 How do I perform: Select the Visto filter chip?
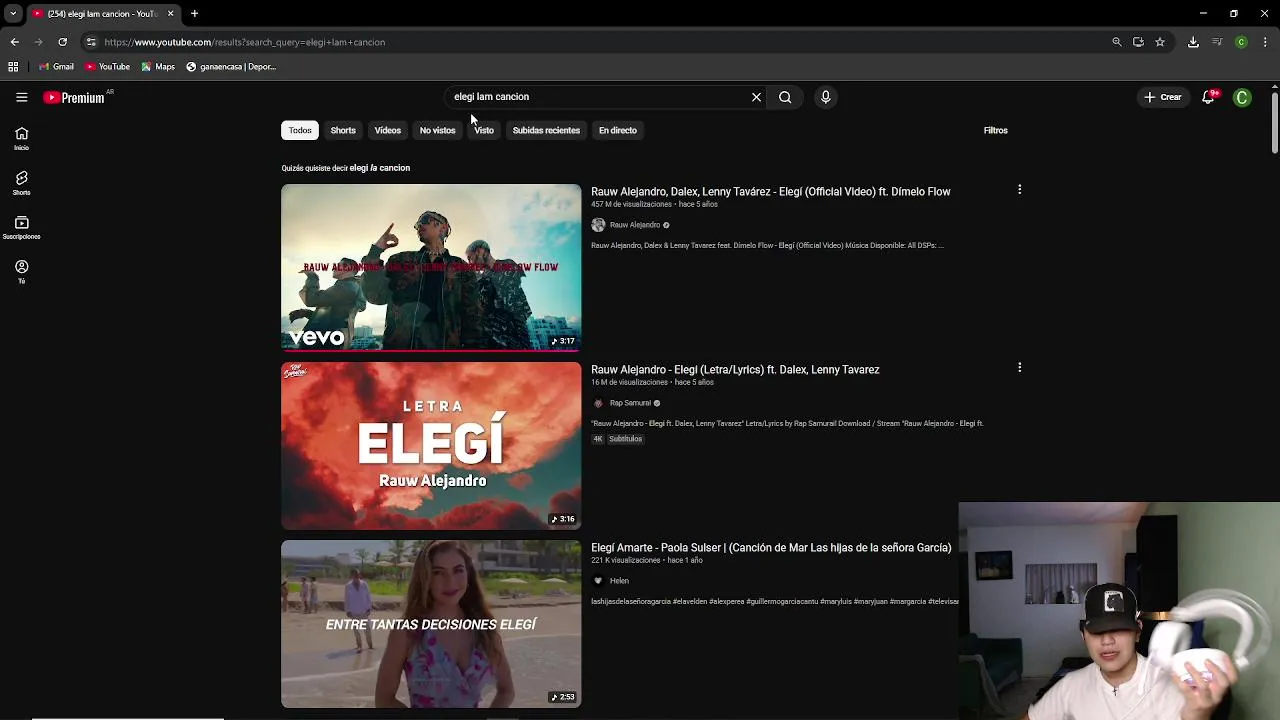pos(484,130)
